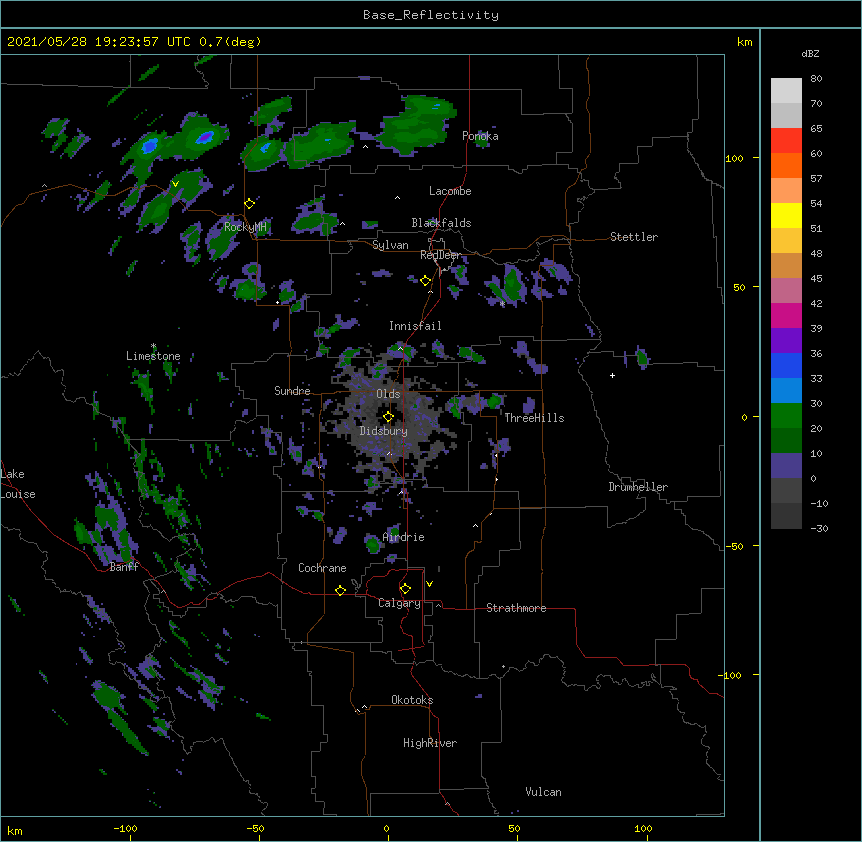This screenshot has height=842, width=862.
Task: Click the Stettler city label
Action: pyautogui.click(x=634, y=237)
